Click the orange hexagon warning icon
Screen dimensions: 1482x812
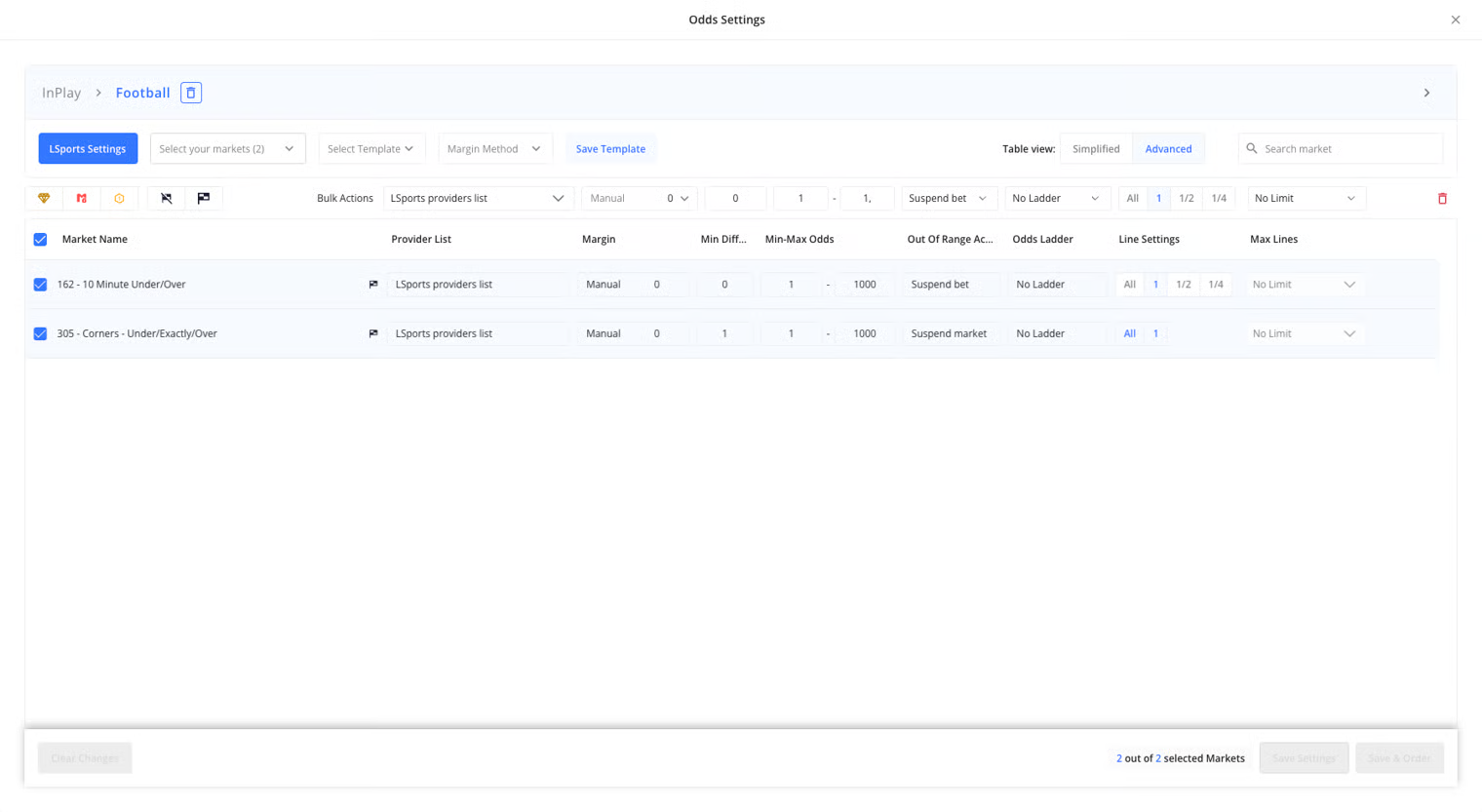(119, 198)
